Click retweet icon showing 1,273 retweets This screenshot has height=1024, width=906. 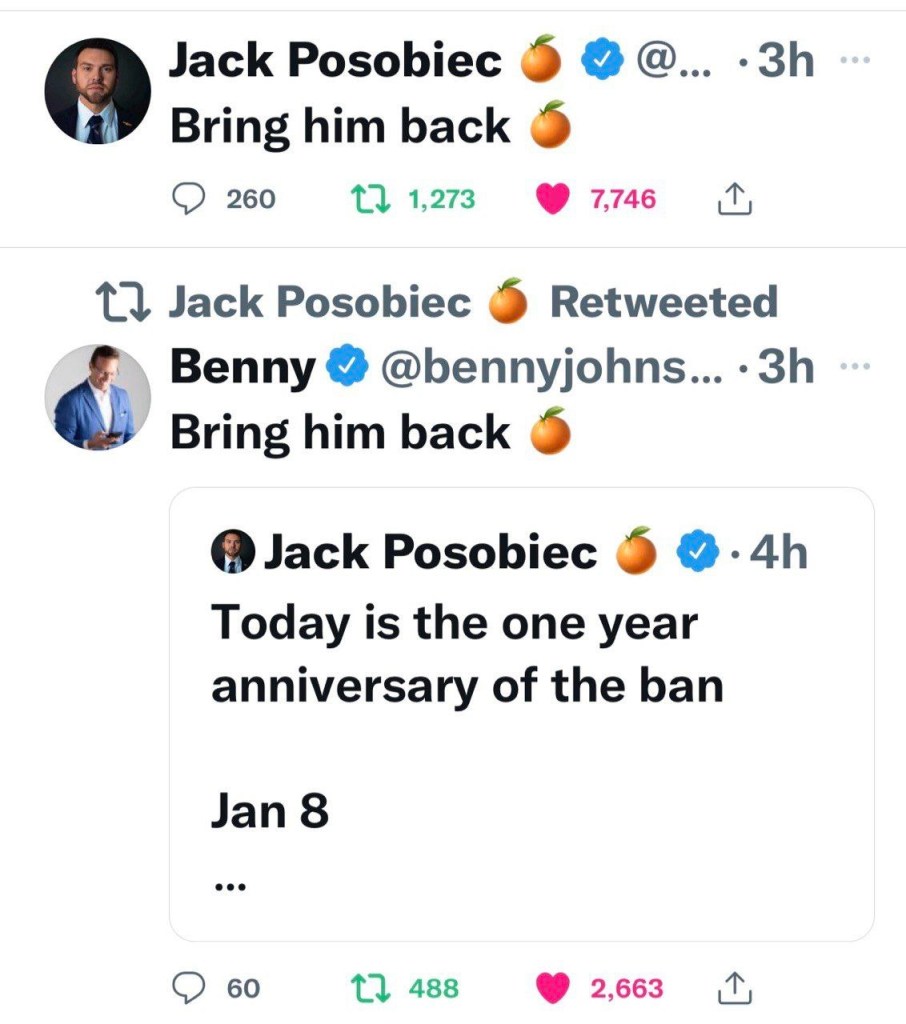370,199
